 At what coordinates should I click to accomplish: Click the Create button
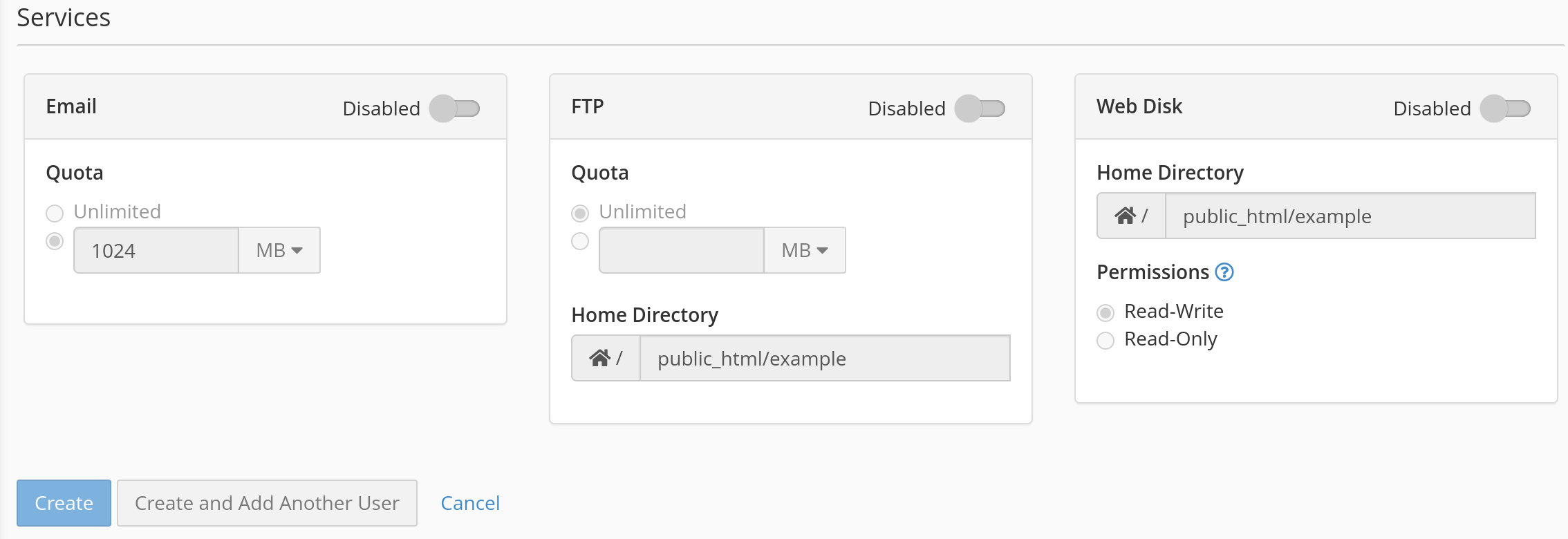point(64,503)
